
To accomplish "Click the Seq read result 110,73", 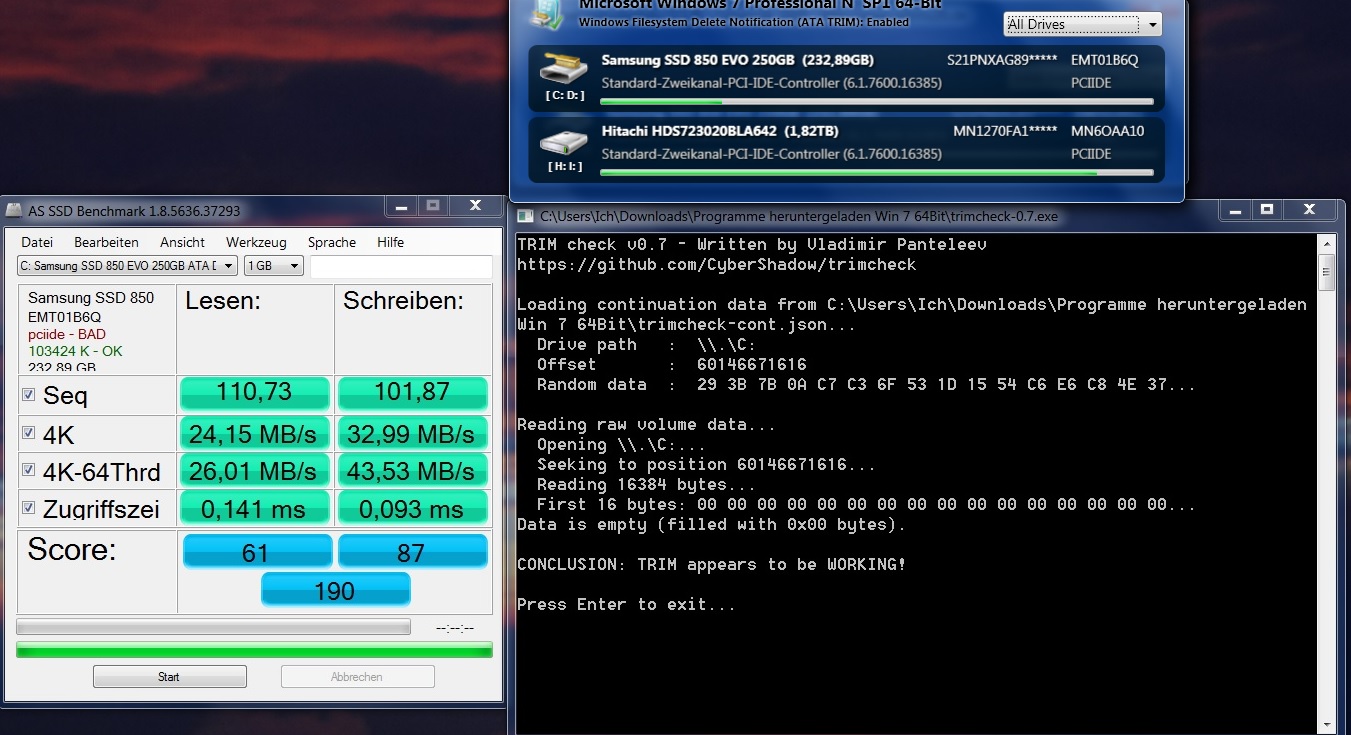I will click(255, 393).
